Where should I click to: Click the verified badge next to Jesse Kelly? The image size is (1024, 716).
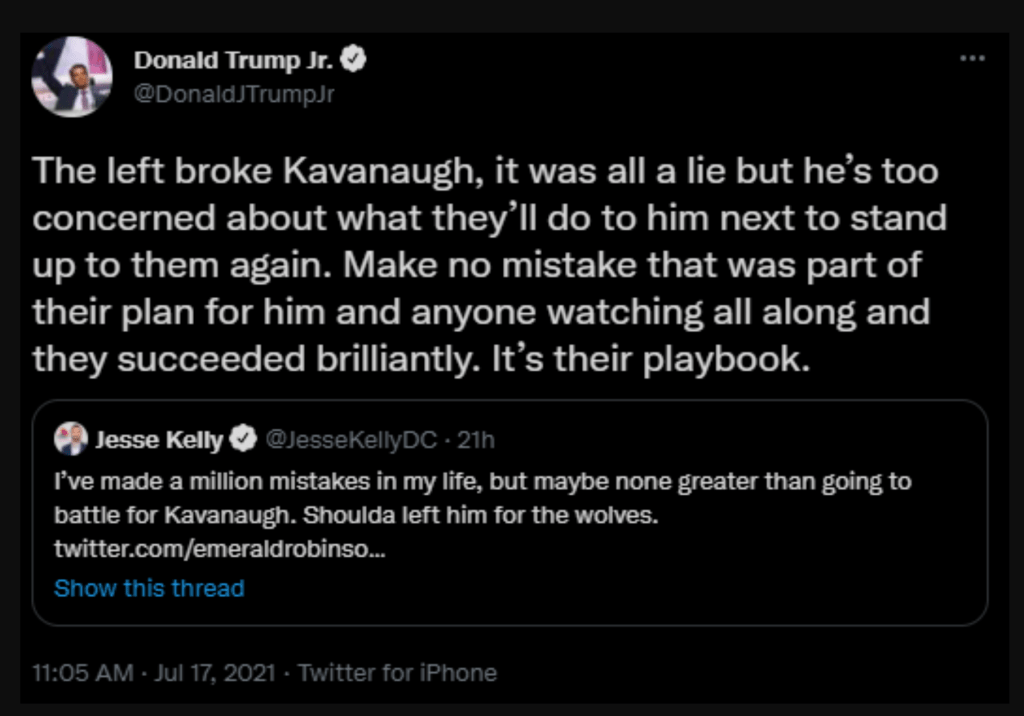coord(243,439)
